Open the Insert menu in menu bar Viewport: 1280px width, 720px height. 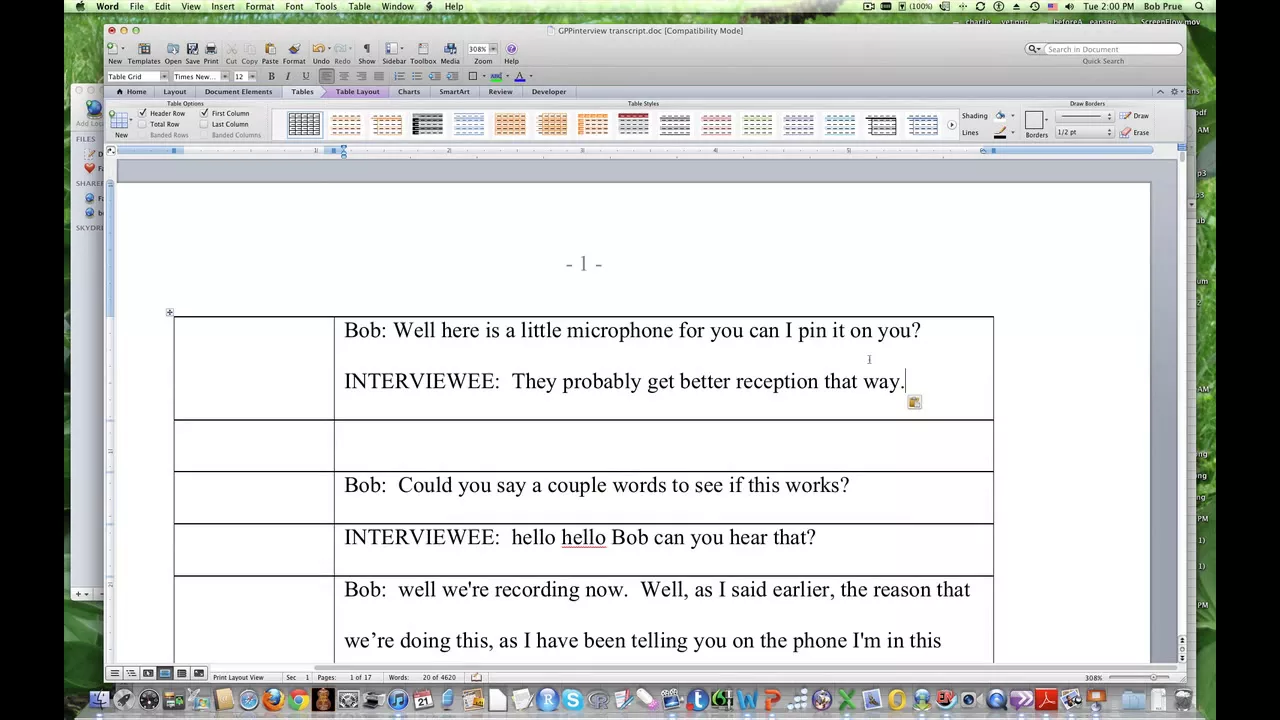223,7
